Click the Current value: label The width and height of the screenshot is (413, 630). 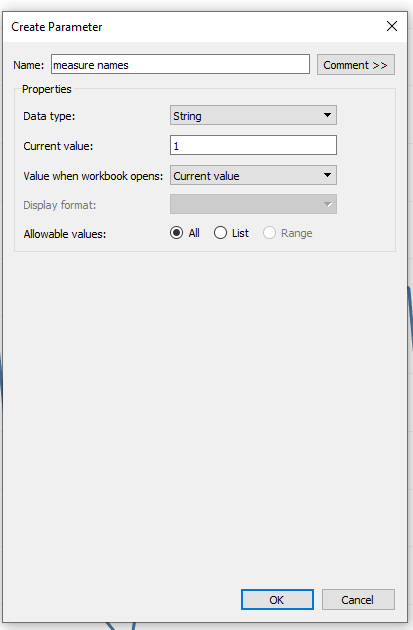click(x=58, y=146)
